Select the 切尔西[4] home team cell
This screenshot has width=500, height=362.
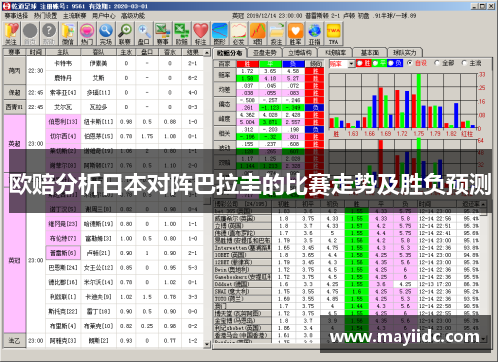[x=63, y=136]
